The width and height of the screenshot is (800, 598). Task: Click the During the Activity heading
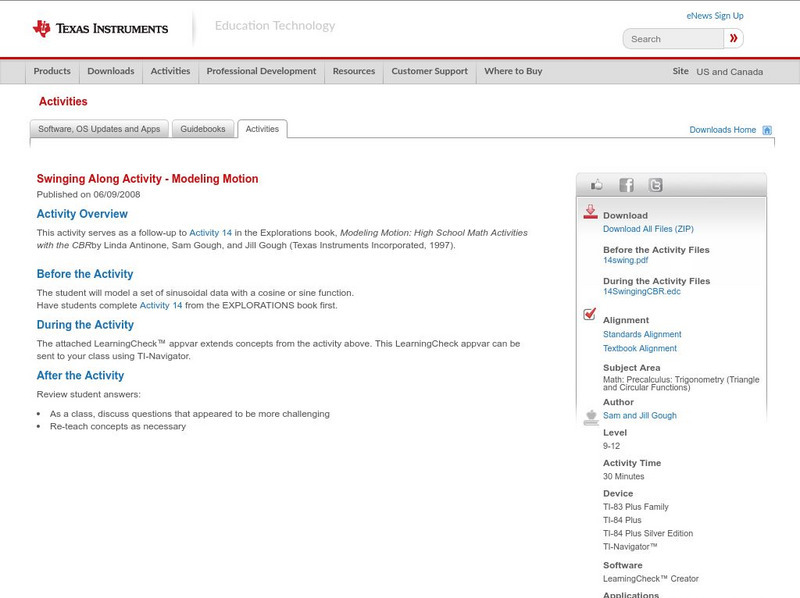[x=85, y=325]
